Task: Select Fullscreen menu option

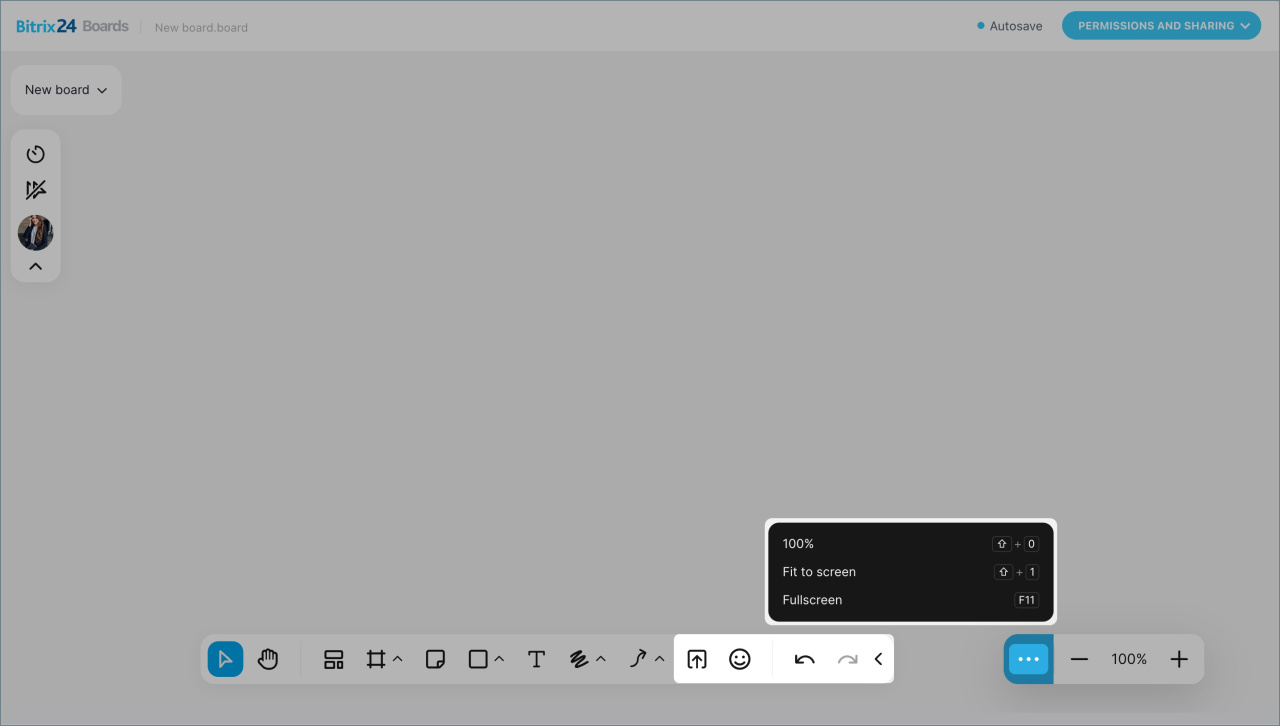Action: [x=812, y=600]
